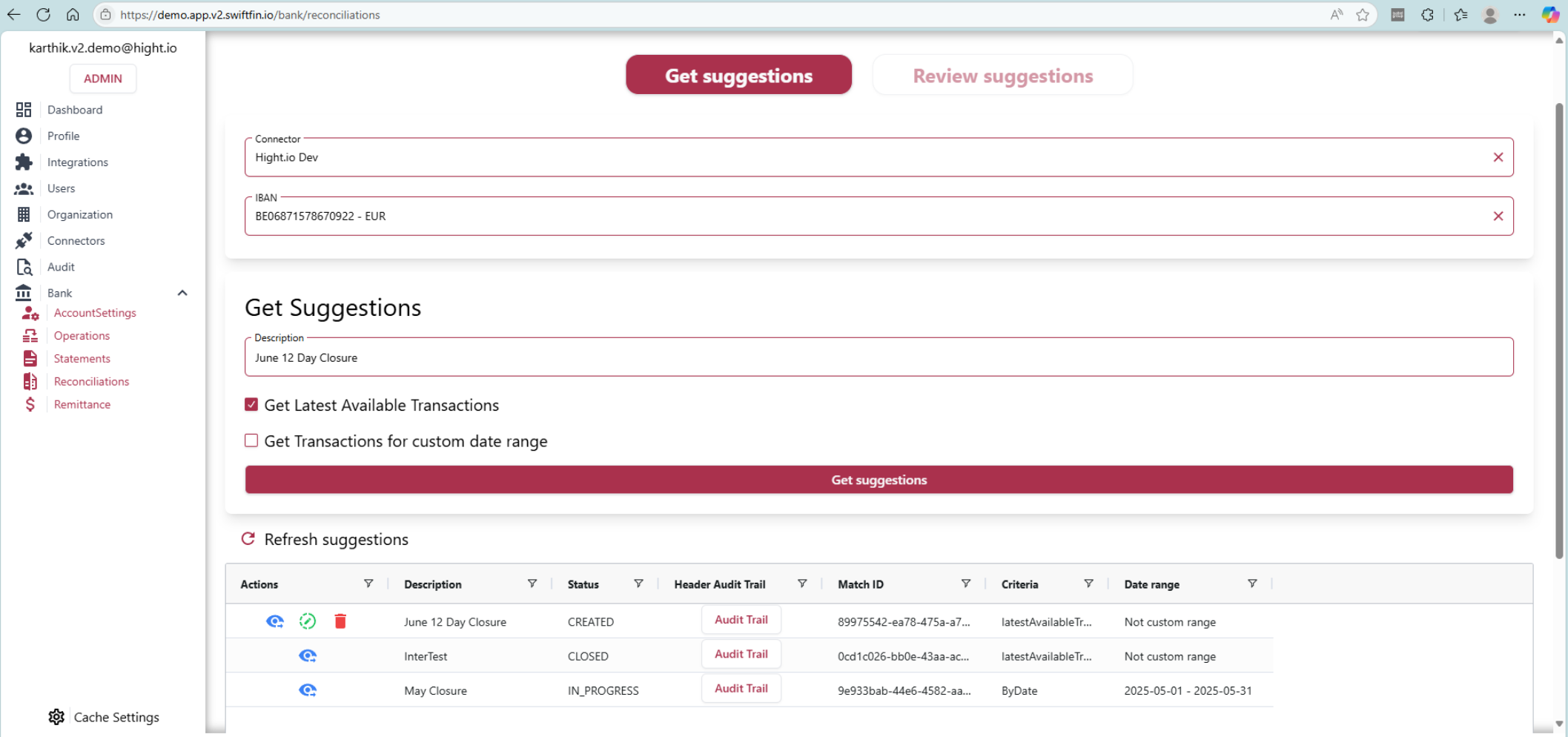Screen dimensions: 1568x737
Task: Click the wide Get suggestions submit button
Action: point(879,480)
